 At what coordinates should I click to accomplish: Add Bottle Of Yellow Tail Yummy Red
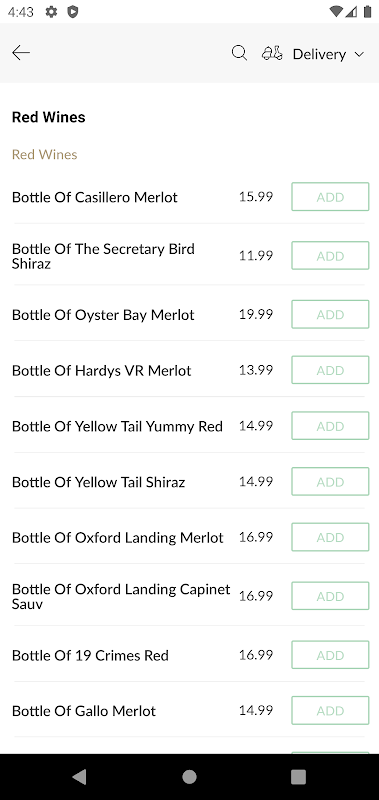[x=330, y=426]
